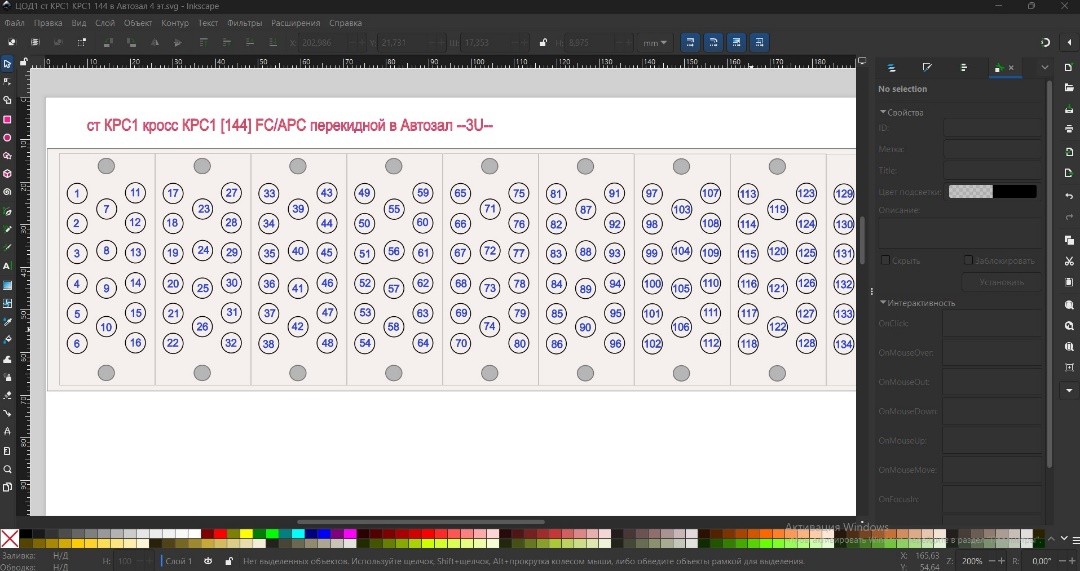Open the dock panels chevron menu
The height and width of the screenshot is (571, 1080).
click(x=1044, y=68)
